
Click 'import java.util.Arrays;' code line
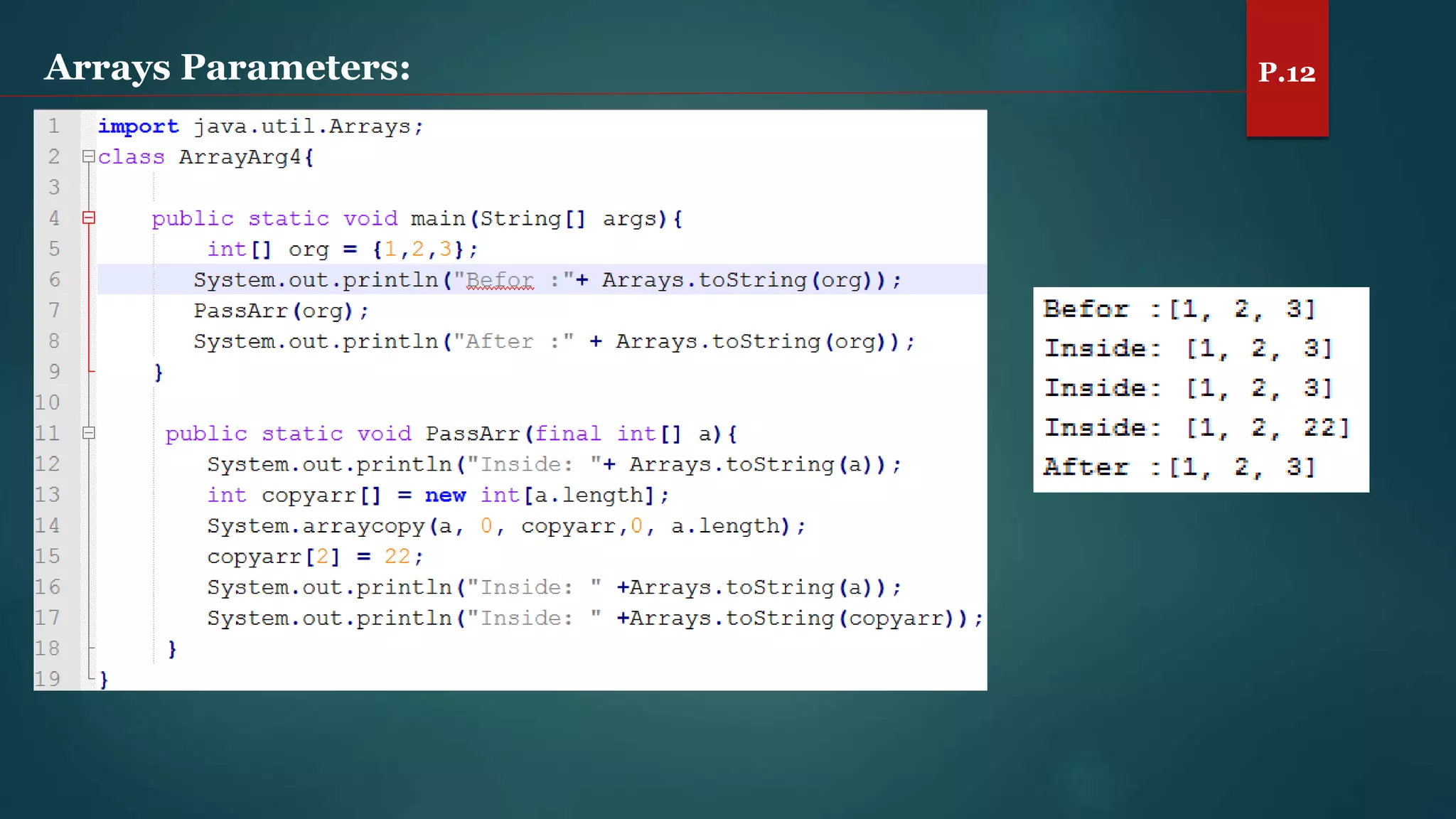pyautogui.click(x=261, y=127)
